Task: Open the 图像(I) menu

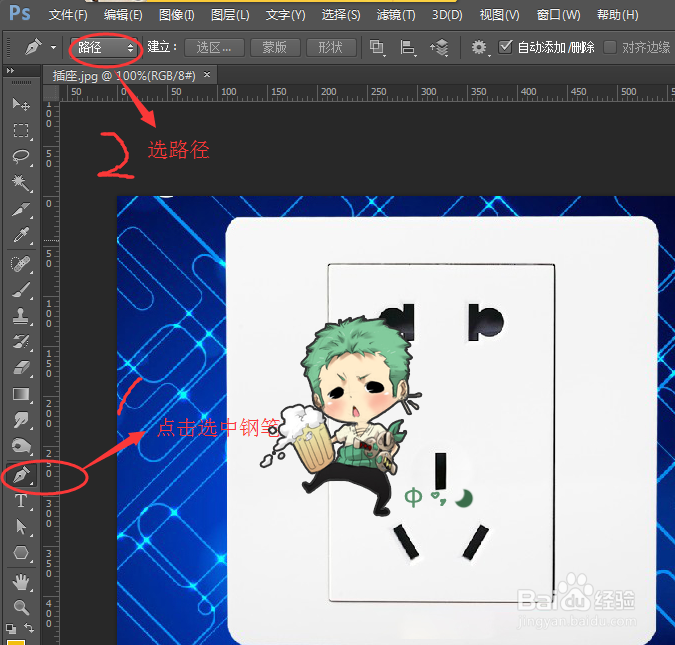Action: 176,15
